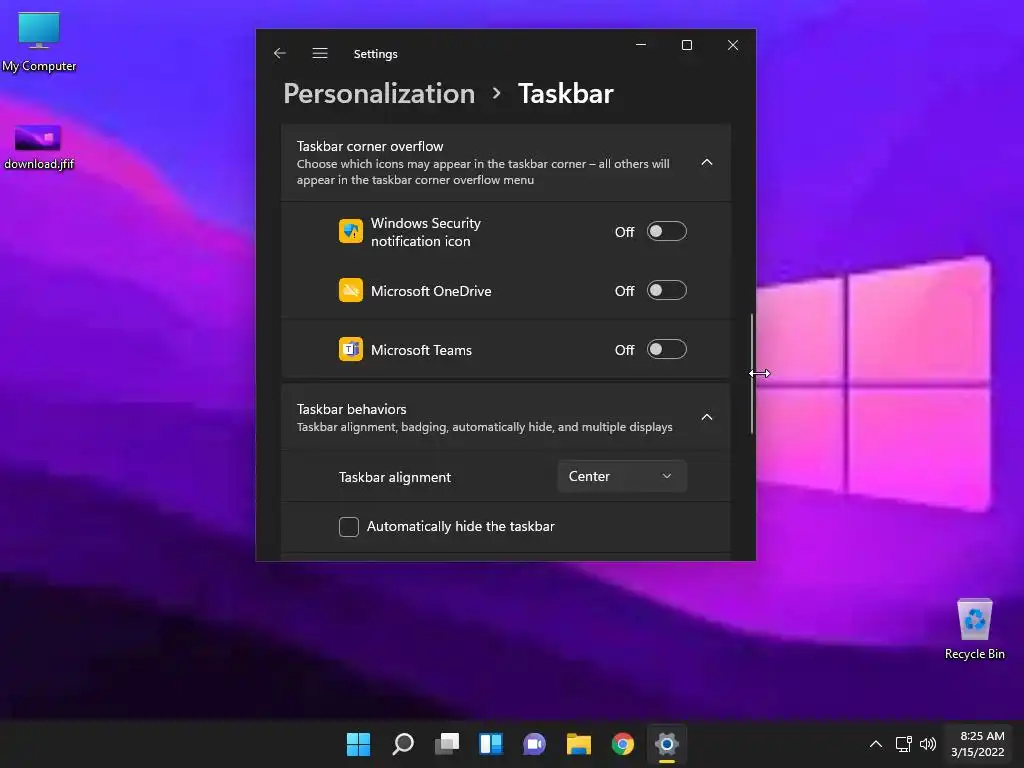Open the network icon in system tray

coord(903,744)
